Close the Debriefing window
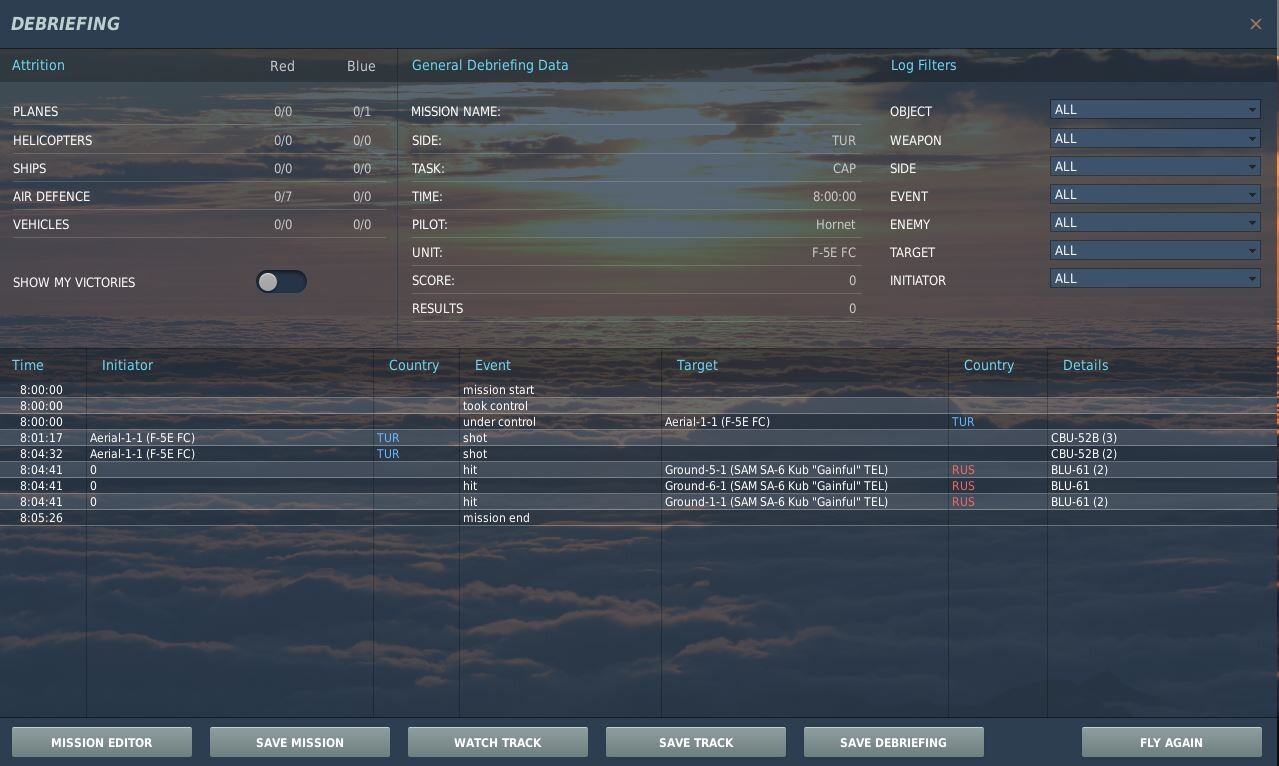This screenshot has height=766, width=1279. click(1255, 24)
